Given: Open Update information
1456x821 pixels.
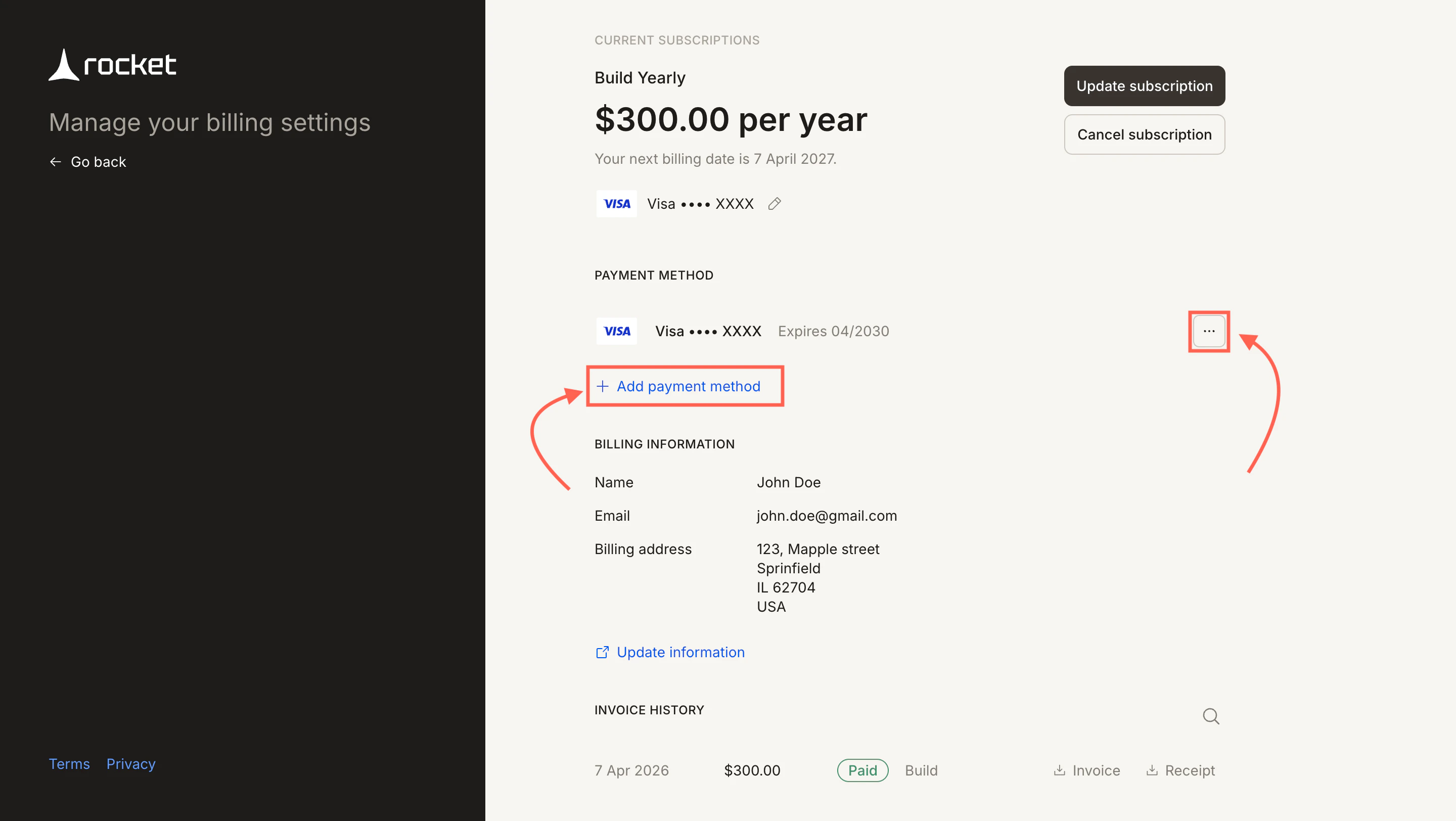Looking at the screenshot, I should point(680,652).
